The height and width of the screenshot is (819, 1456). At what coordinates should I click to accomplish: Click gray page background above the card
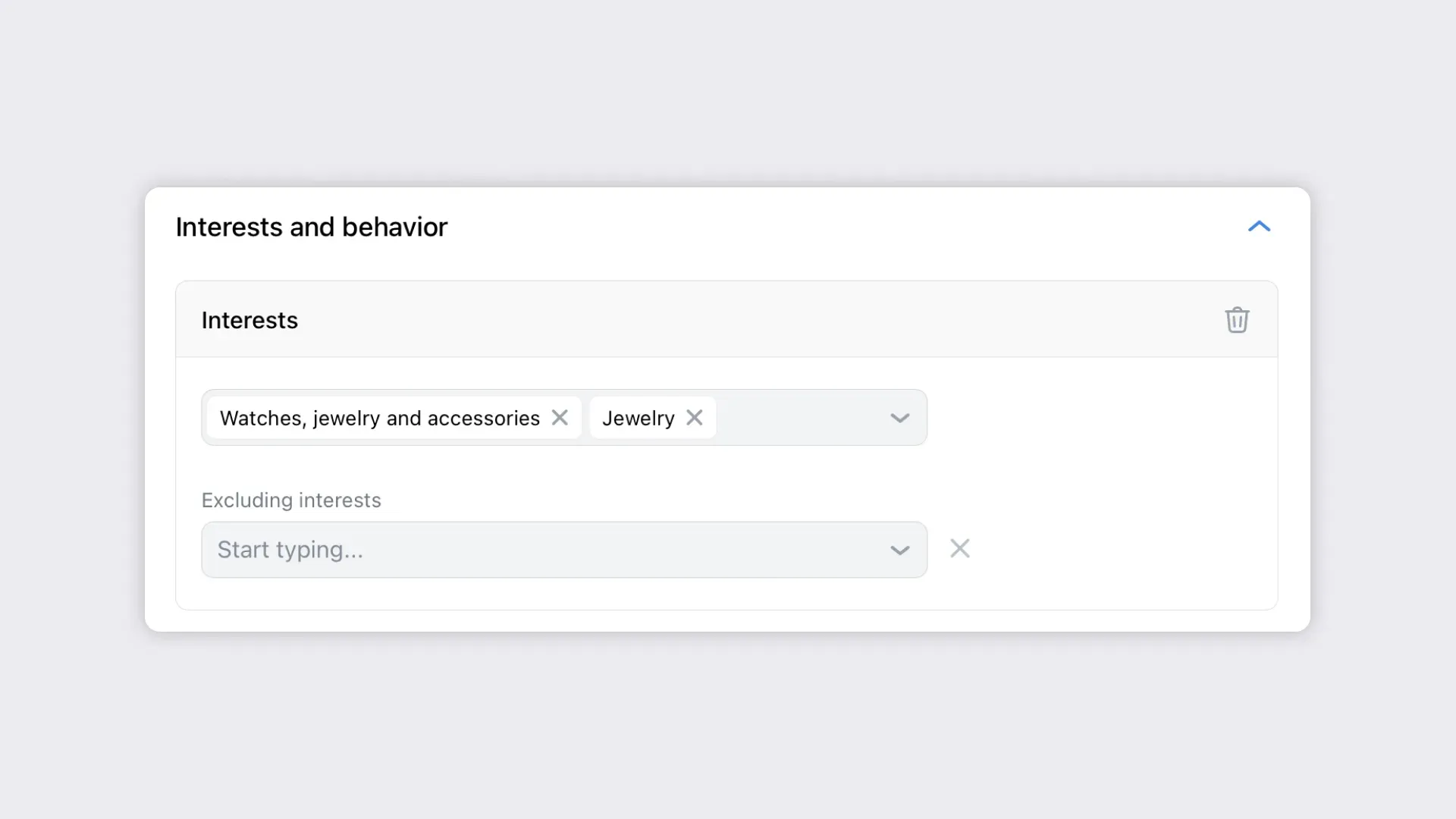[x=728, y=91]
